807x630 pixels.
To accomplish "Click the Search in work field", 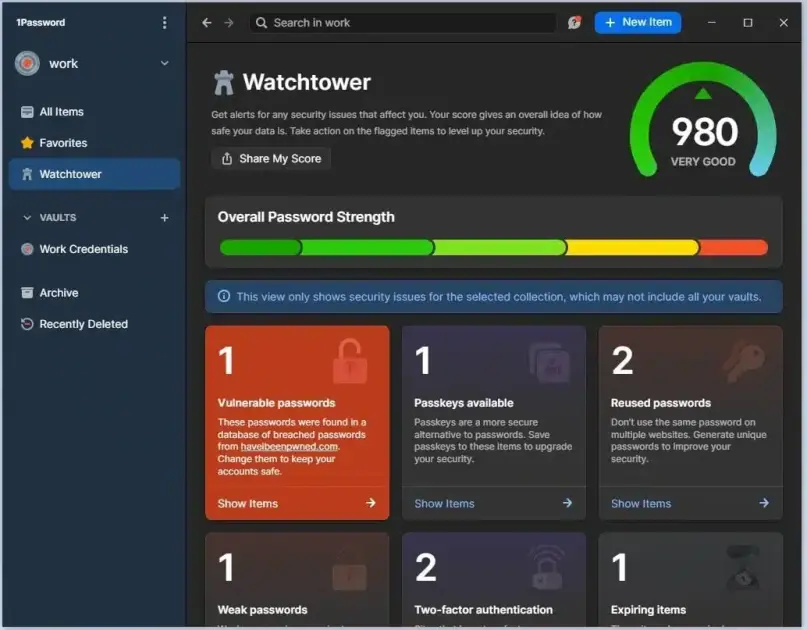I will [x=402, y=23].
